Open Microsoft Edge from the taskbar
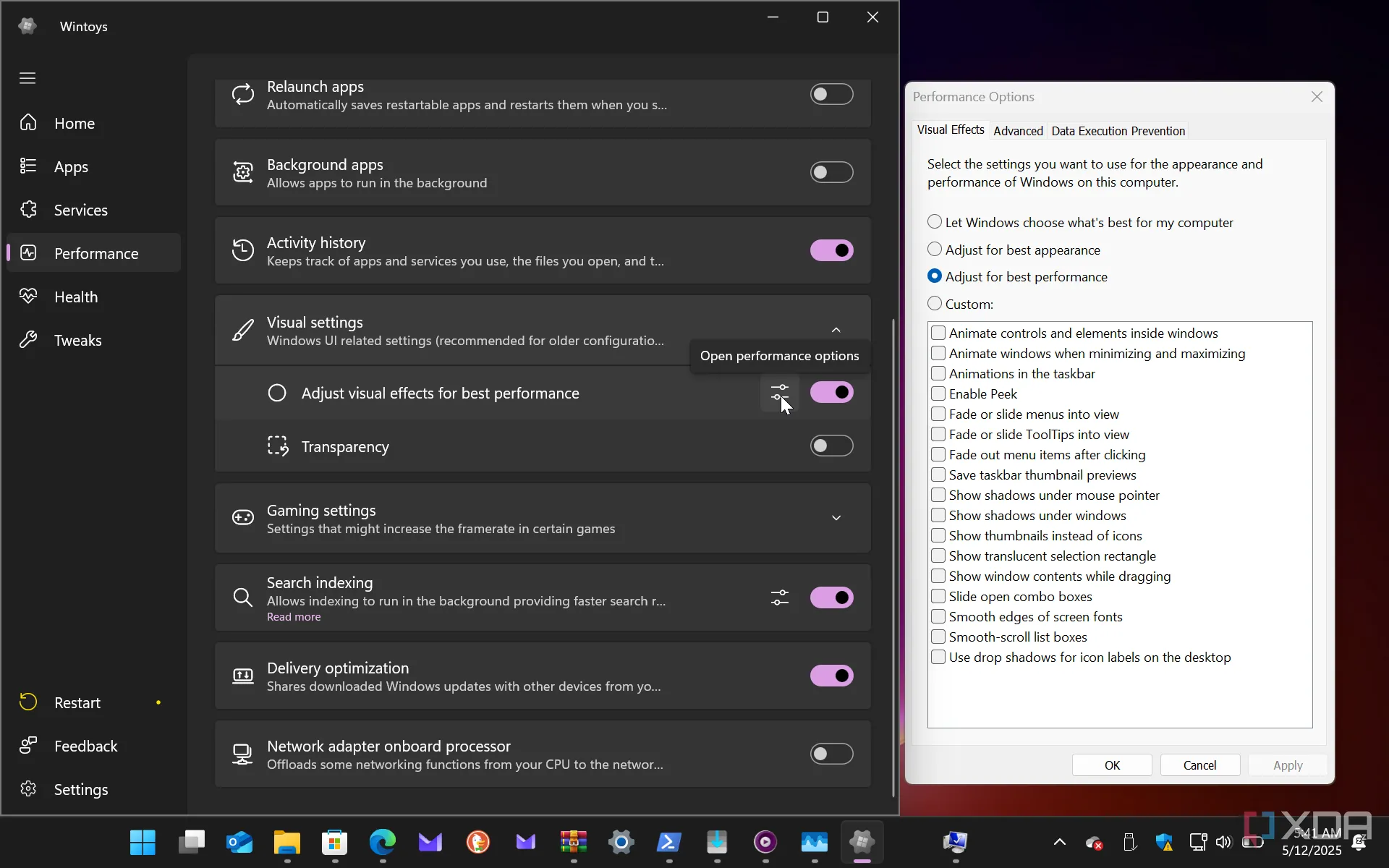This screenshot has width=1389, height=868. pos(382,841)
